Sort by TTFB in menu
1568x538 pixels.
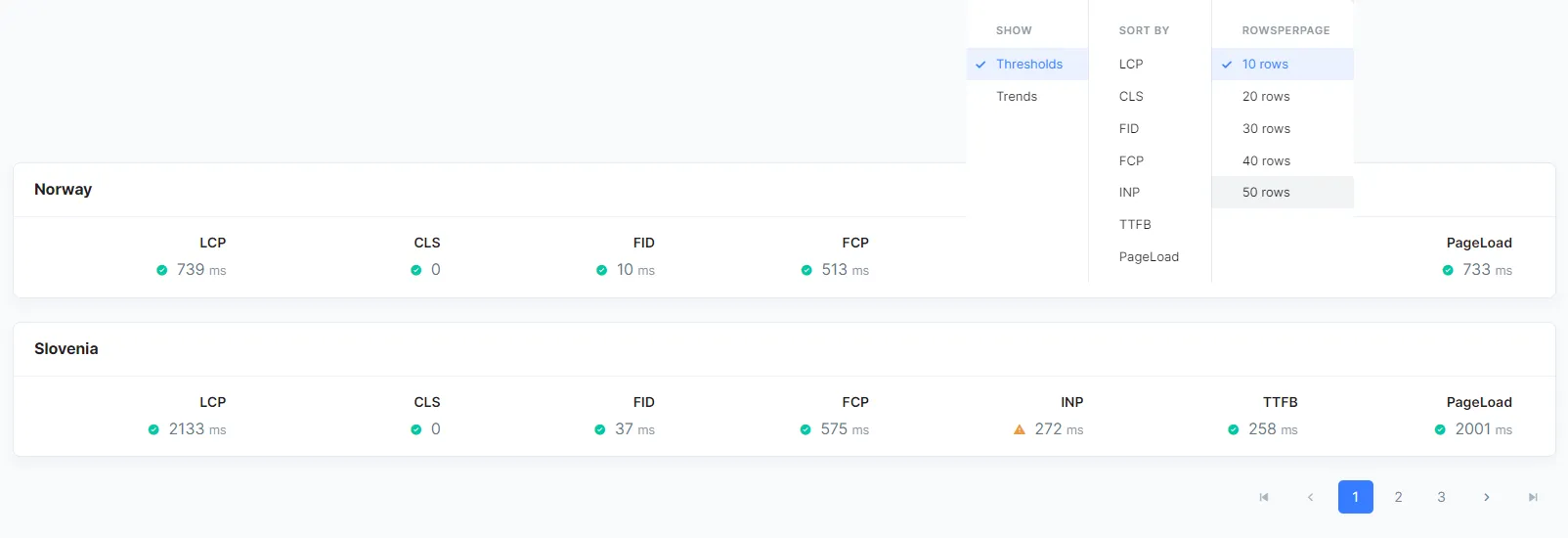pyautogui.click(x=1135, y=225)
